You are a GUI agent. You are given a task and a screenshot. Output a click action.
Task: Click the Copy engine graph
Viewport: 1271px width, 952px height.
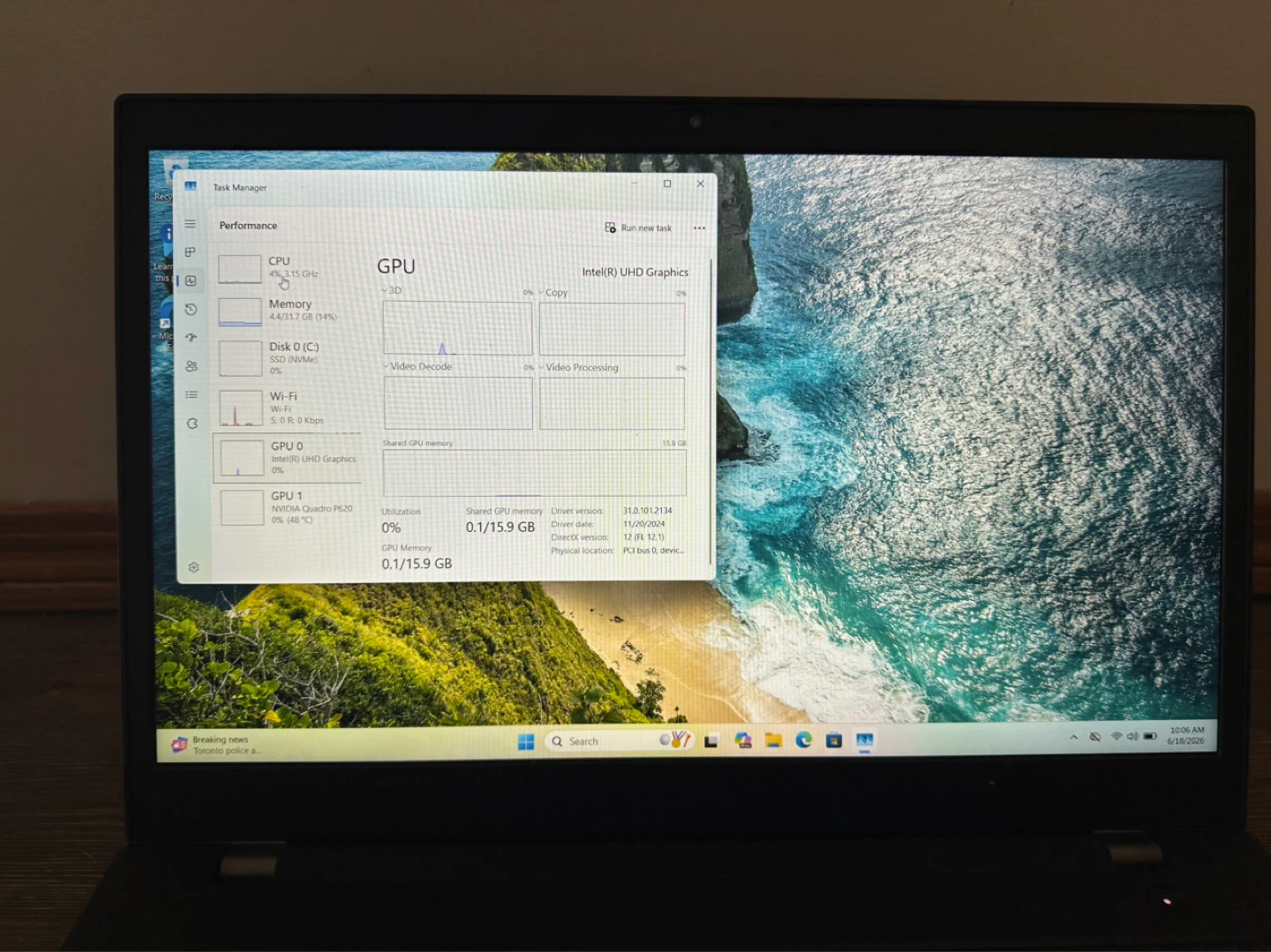[x=612, y=329]
